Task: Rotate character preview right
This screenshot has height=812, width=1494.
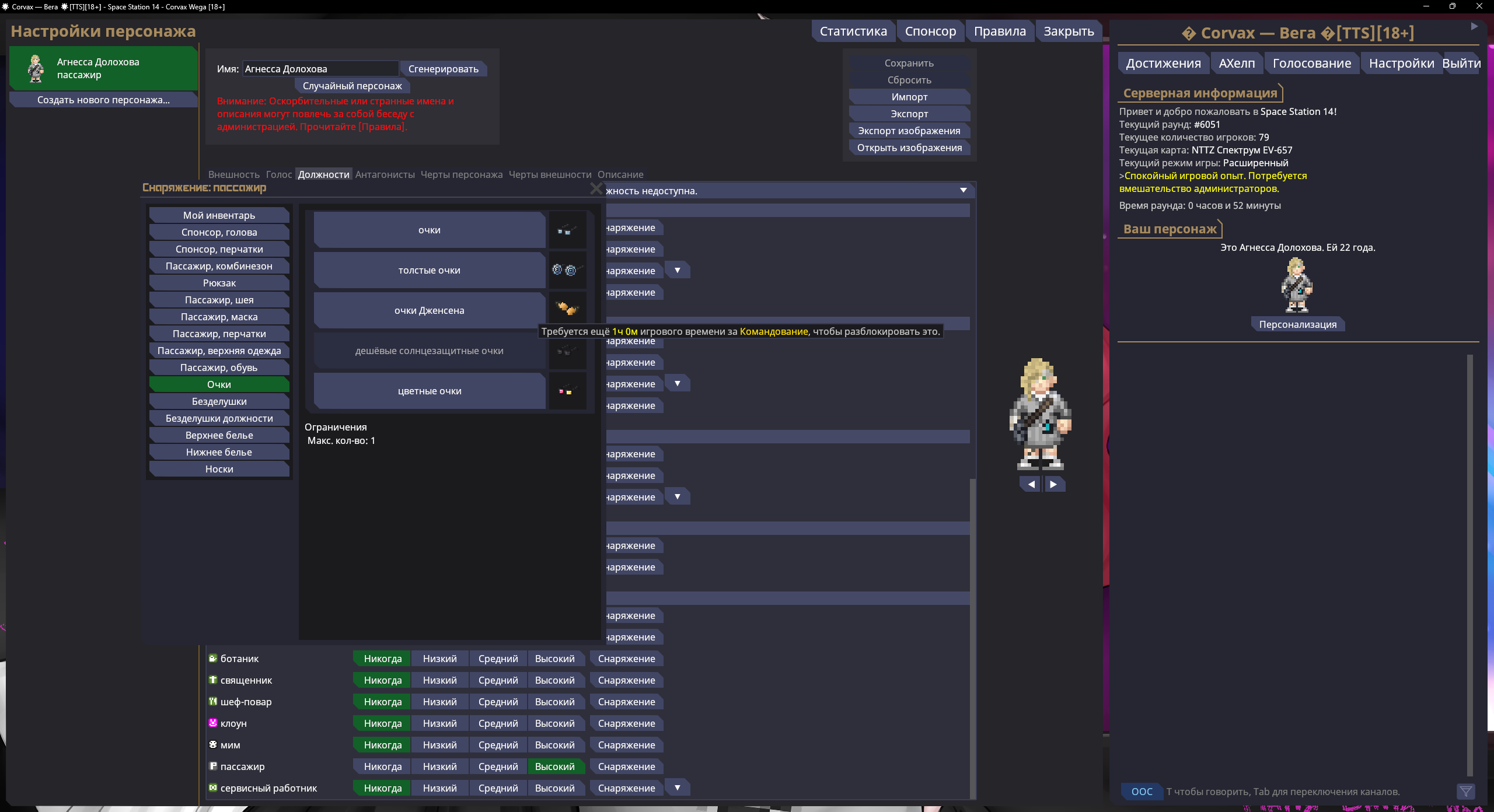Action: (1053, 484)
